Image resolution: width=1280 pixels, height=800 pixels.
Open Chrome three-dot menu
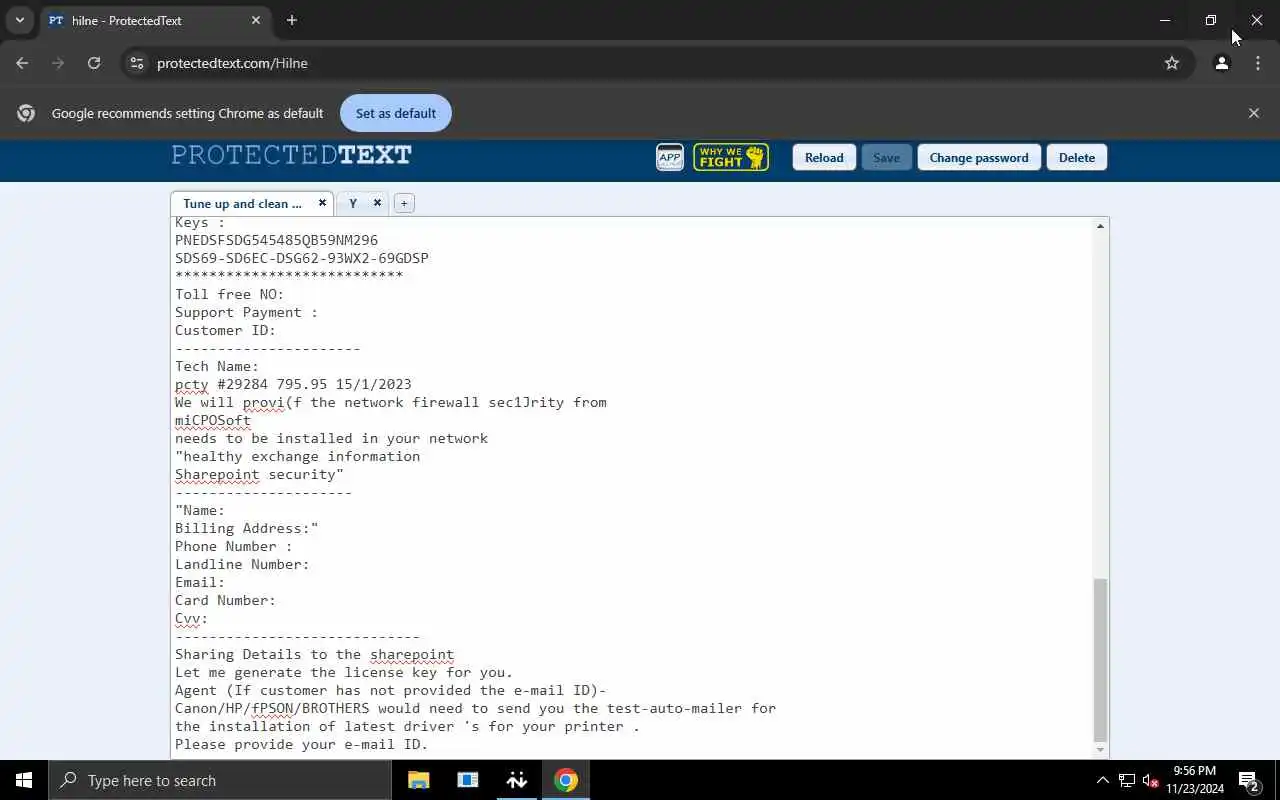[x=1258, y=63]
